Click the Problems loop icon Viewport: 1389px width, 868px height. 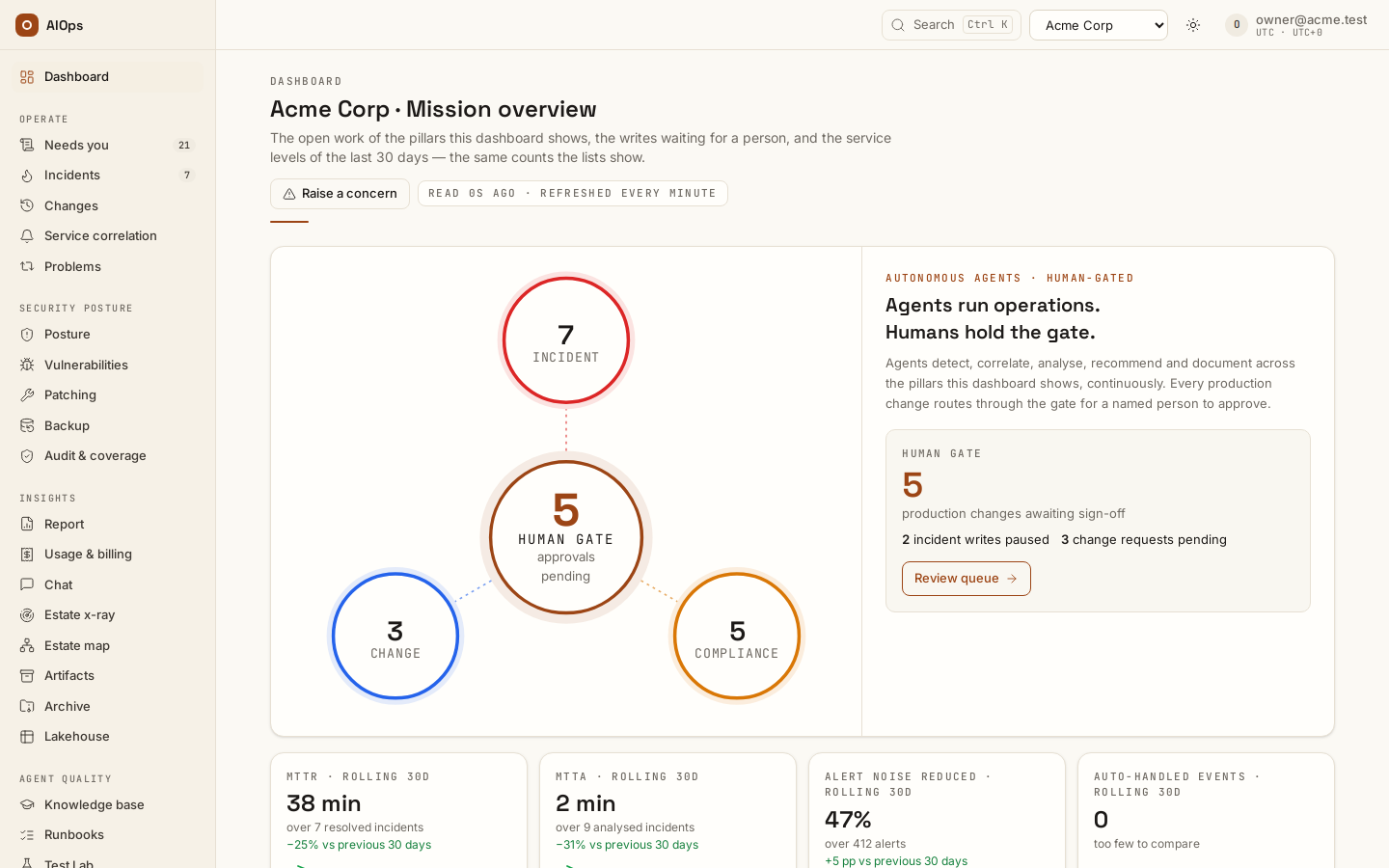click(27, 267)
